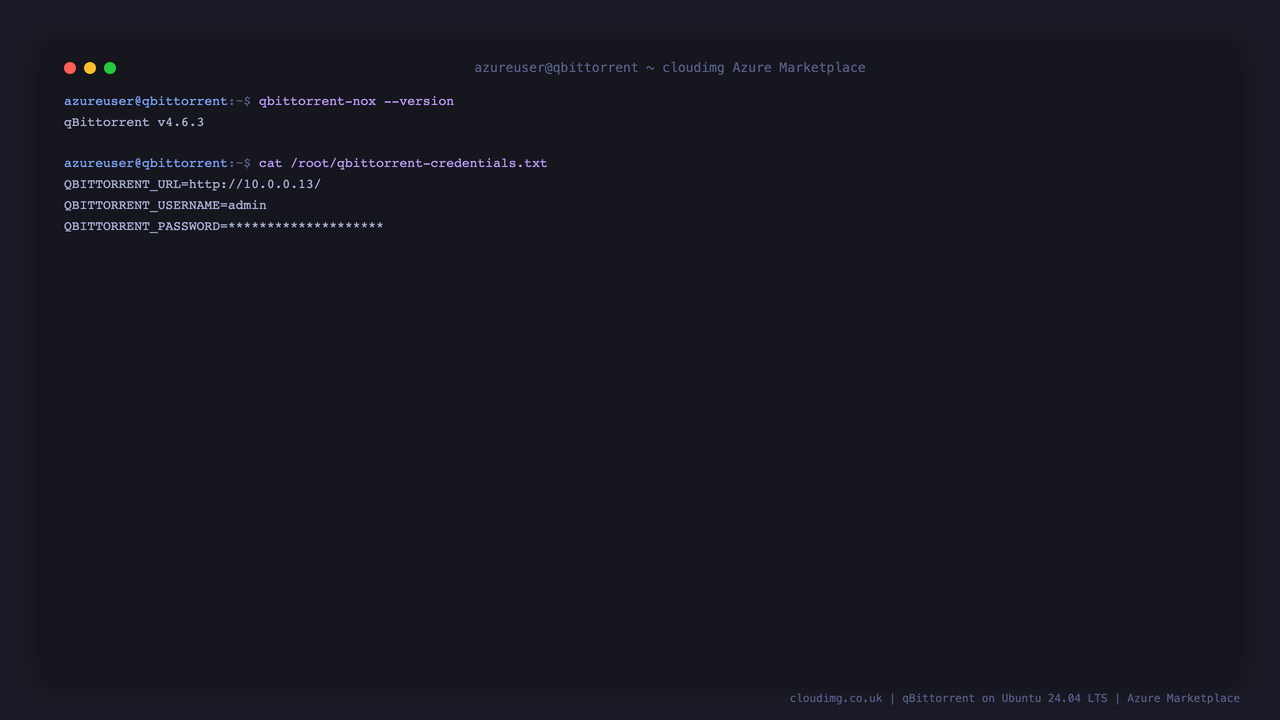Click the red close window dot
Viewport: 1280px width, 720px height.
(70, 68)
